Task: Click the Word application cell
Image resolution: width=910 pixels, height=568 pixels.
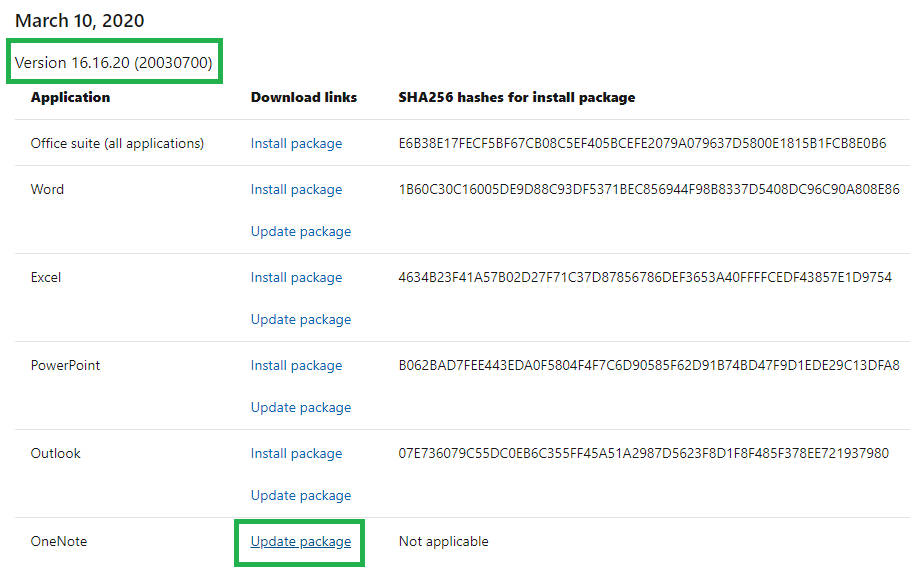Action: [47, 189]
